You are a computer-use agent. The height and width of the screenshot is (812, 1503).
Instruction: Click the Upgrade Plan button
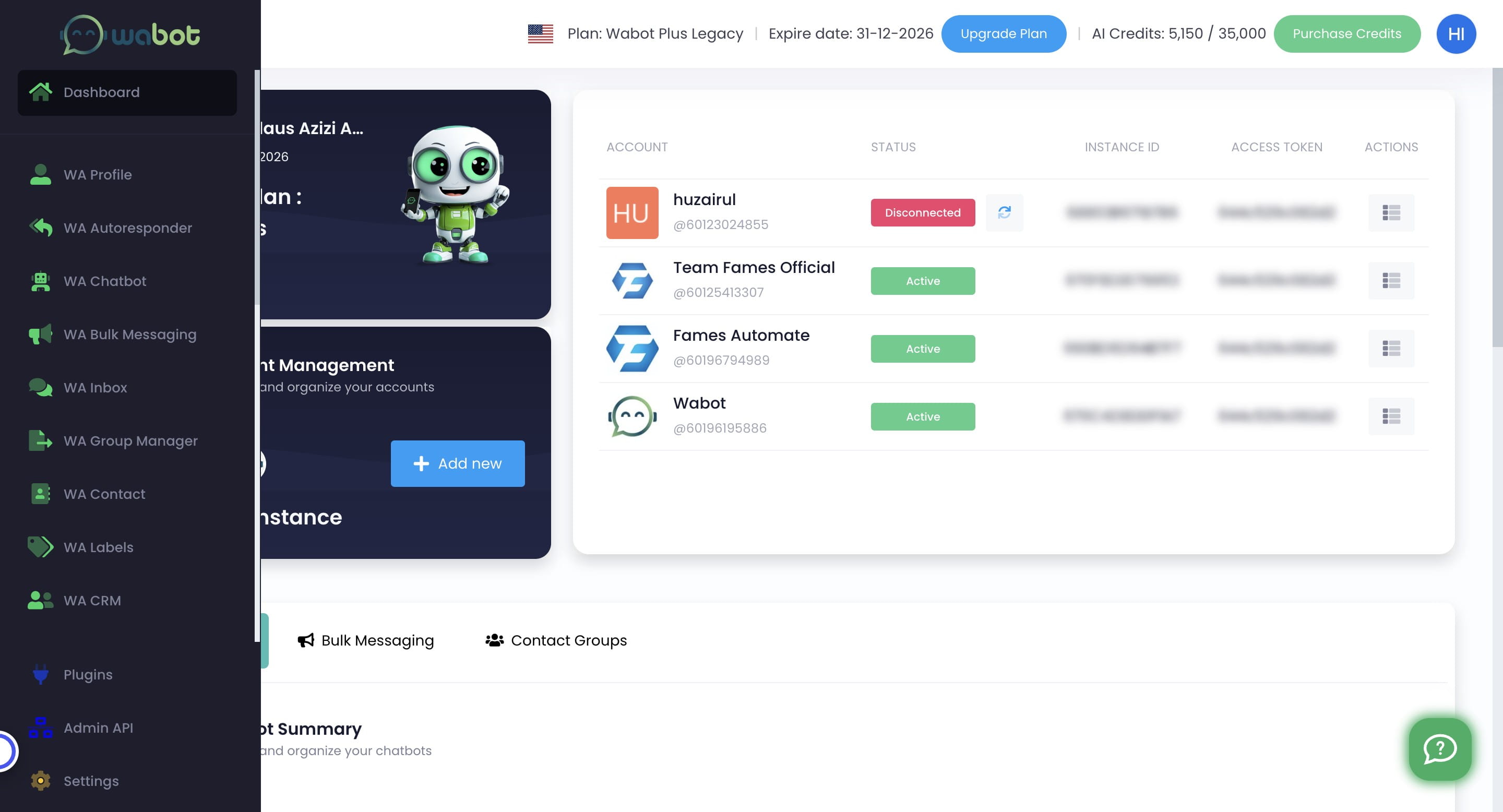click(x=1003, y=33)
